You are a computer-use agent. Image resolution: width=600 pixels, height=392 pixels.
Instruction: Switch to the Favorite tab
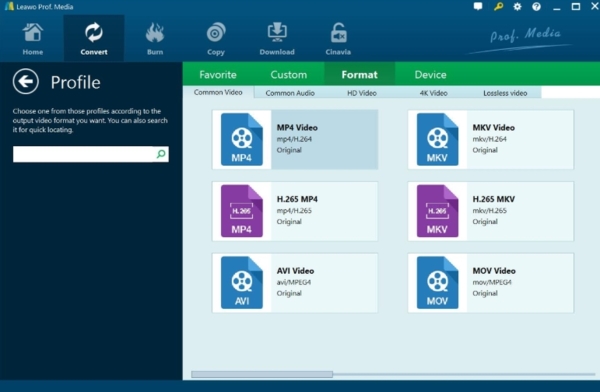point(218,74)
